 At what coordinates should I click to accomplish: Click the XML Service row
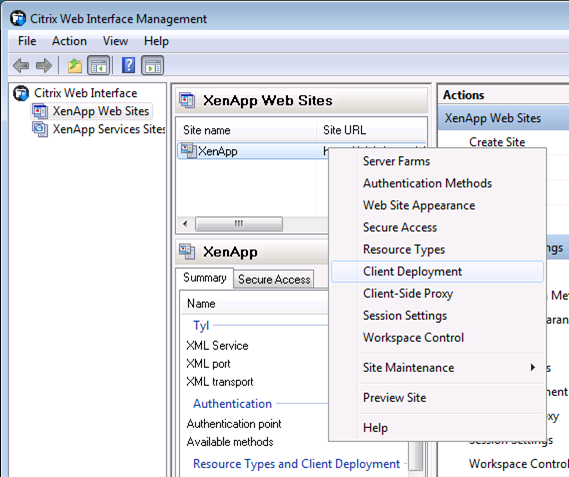pyautogui.click(x=217, y=346)
